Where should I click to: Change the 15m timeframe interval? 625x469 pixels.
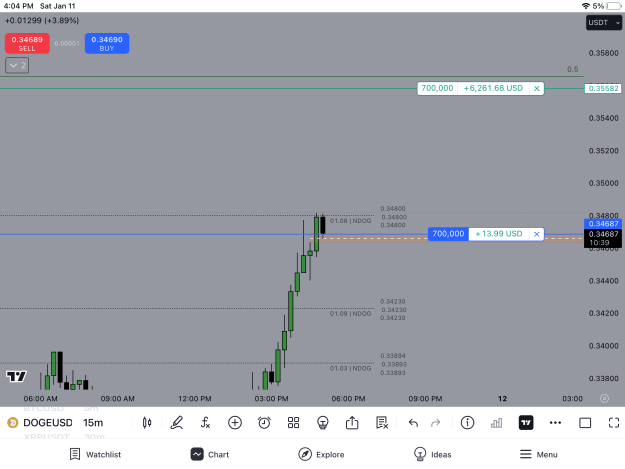pos(93,423)
